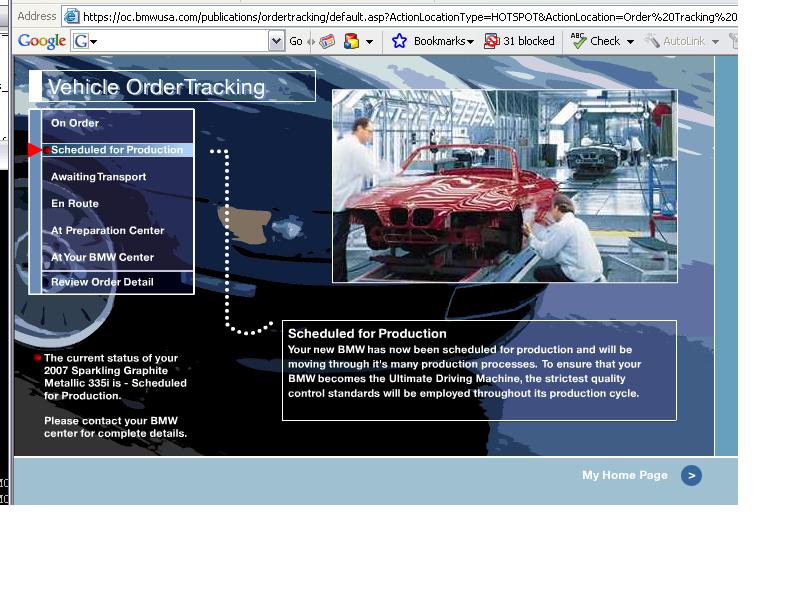Select the On Order status
The image size is (800, 600).
[75, 123]
